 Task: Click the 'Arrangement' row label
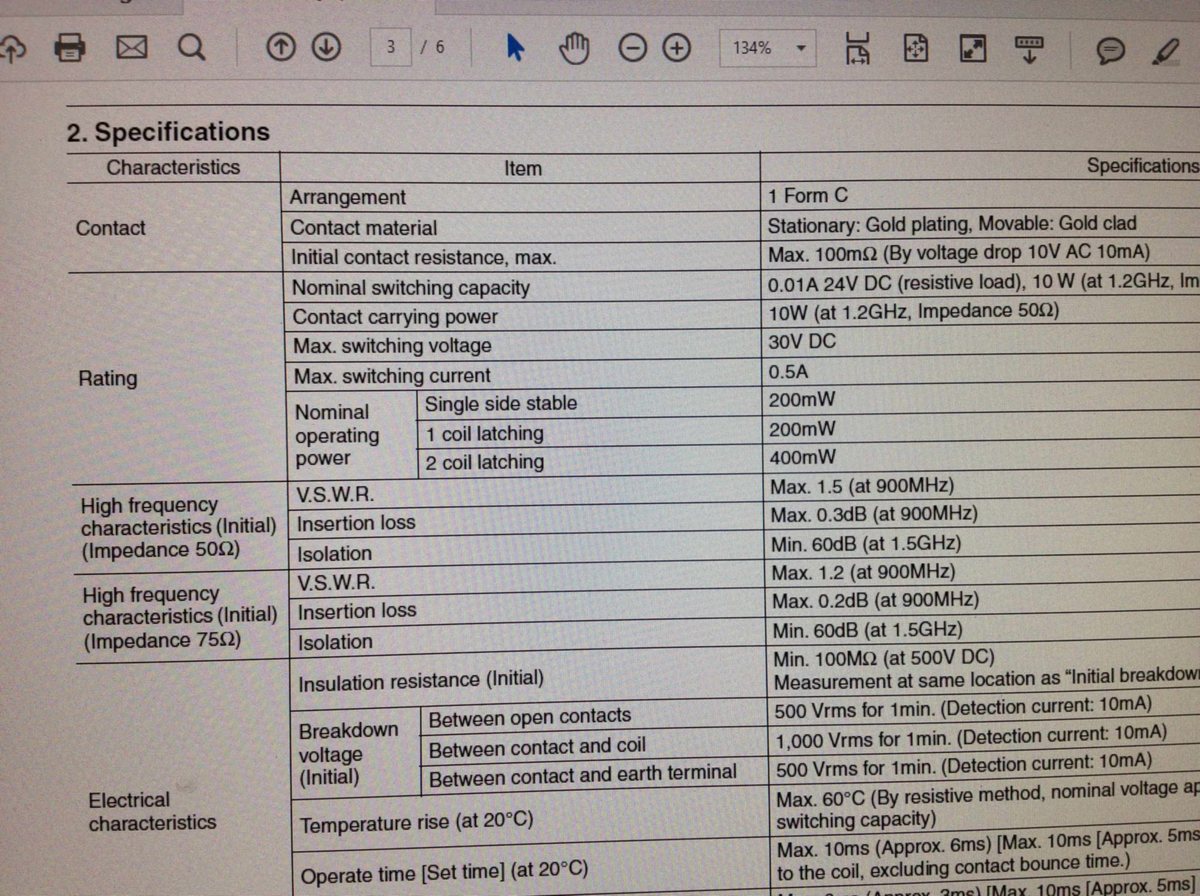(x=348, y=197)
